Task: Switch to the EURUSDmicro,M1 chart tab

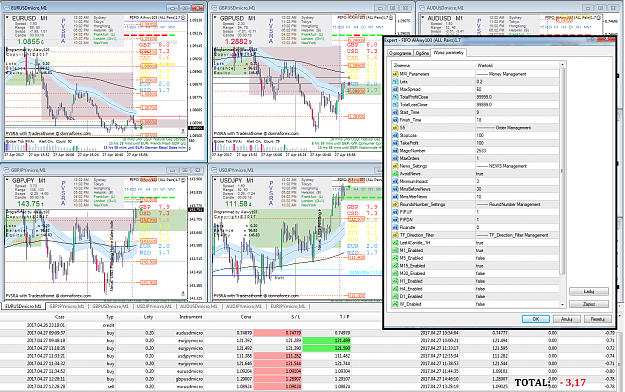Action: point(23,306)
